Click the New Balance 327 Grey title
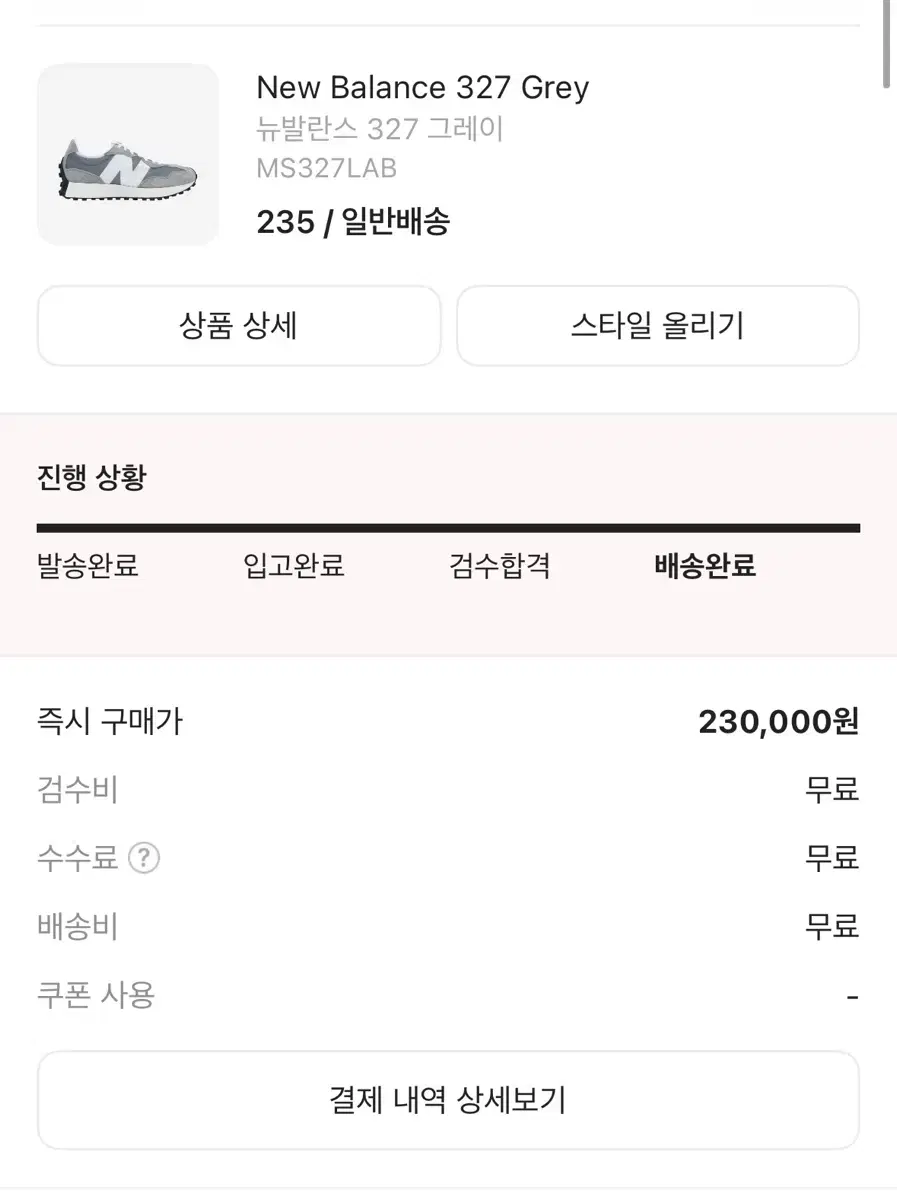Screen dimensions: 897x1200 (x=423, y=88)
